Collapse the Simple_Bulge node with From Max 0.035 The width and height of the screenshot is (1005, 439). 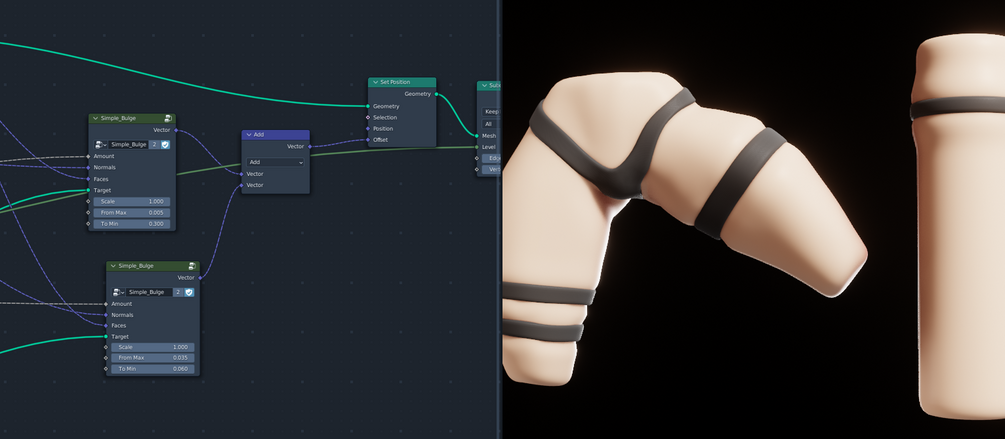click(x=113, y=266)
